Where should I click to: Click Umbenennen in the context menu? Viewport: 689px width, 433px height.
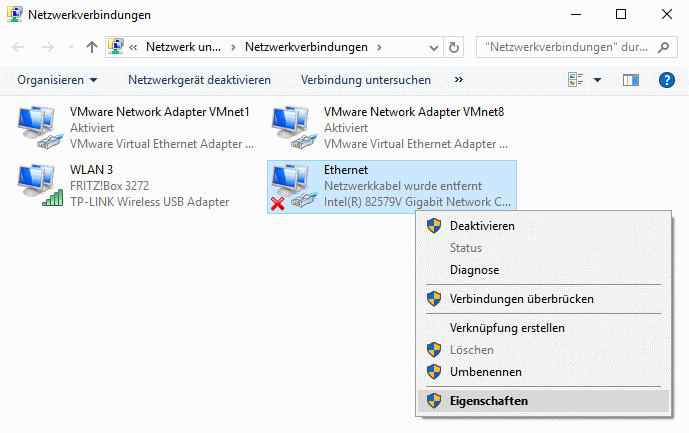tap(485, 372)
